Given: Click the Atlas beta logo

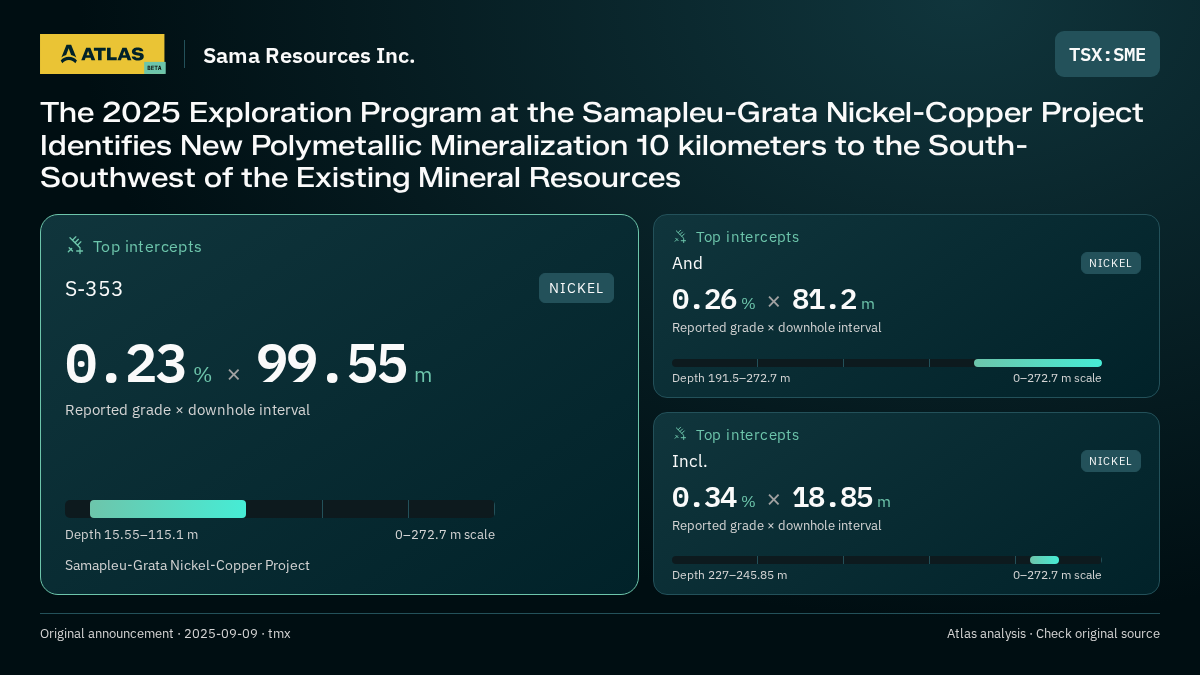Looking at the screenshot, I should (x=102, y=54).
